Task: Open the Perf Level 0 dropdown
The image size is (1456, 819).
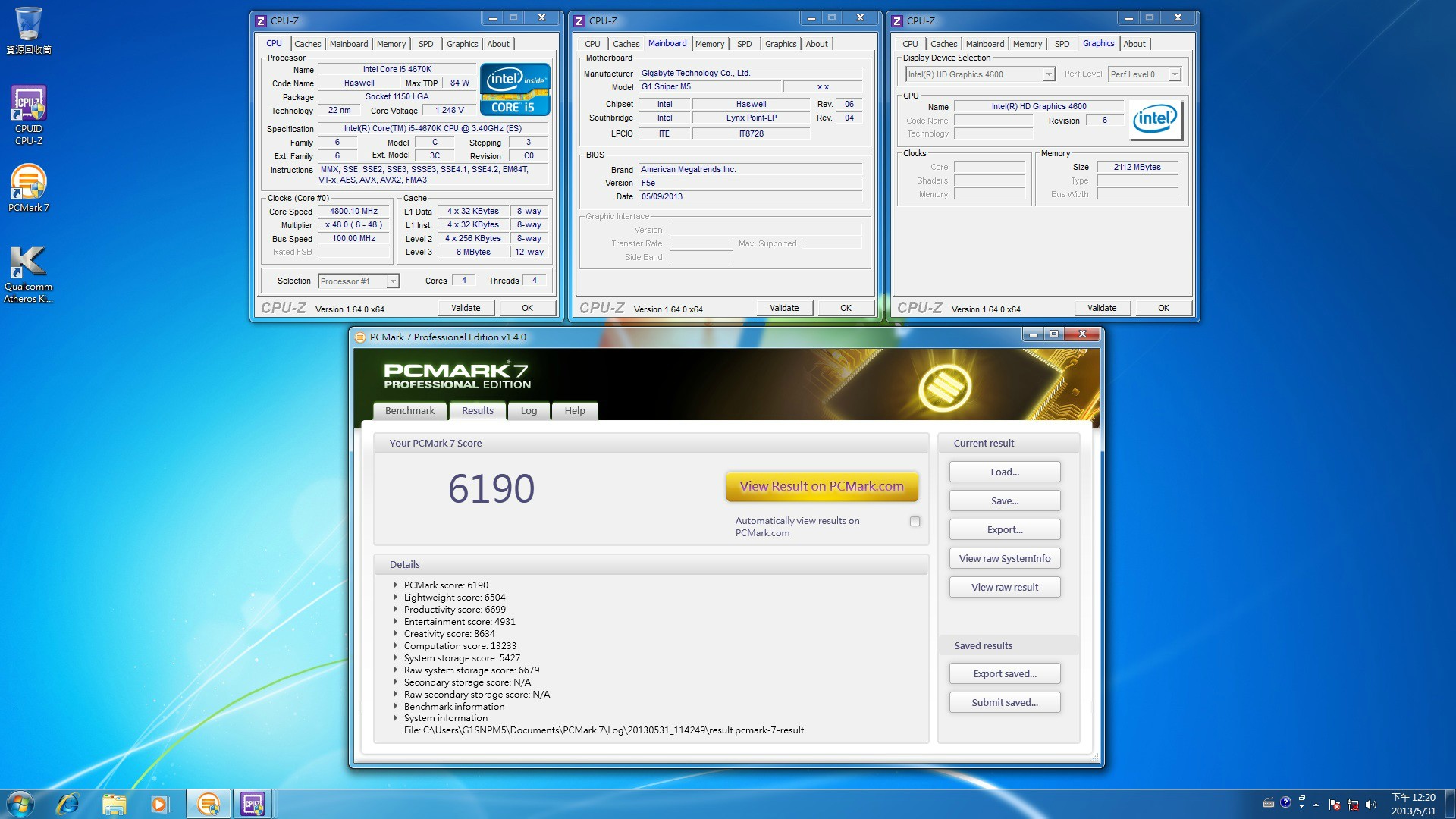Action: click(x=1144, y=74)
